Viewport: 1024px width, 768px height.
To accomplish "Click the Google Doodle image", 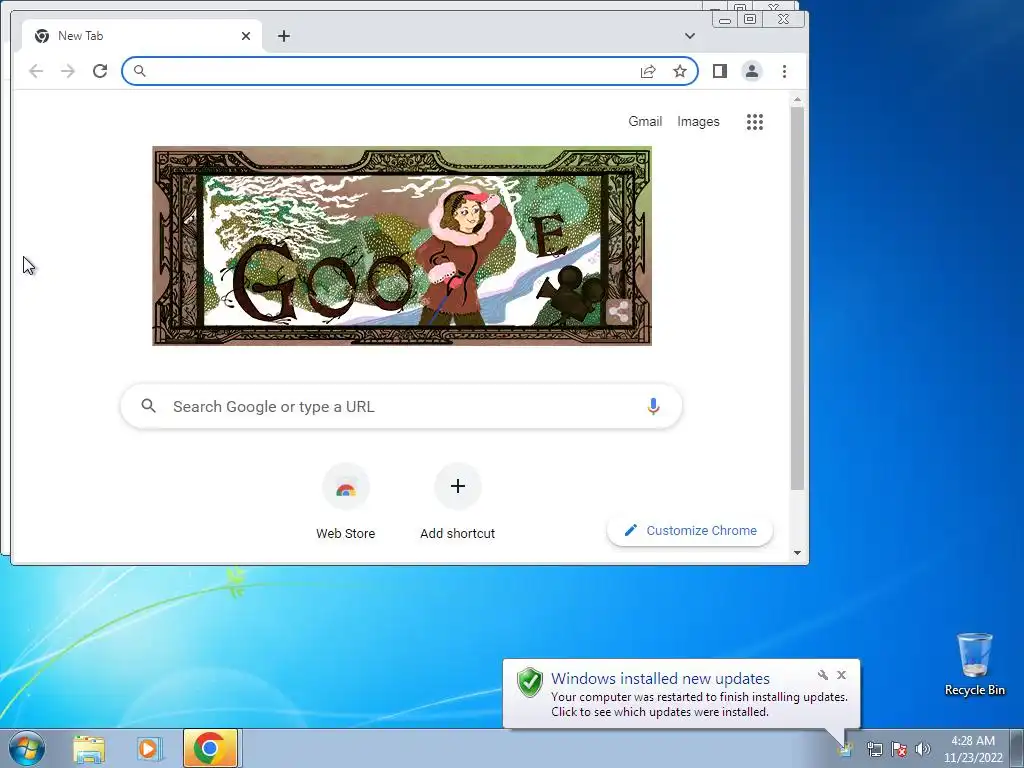I will pos(402,246).
